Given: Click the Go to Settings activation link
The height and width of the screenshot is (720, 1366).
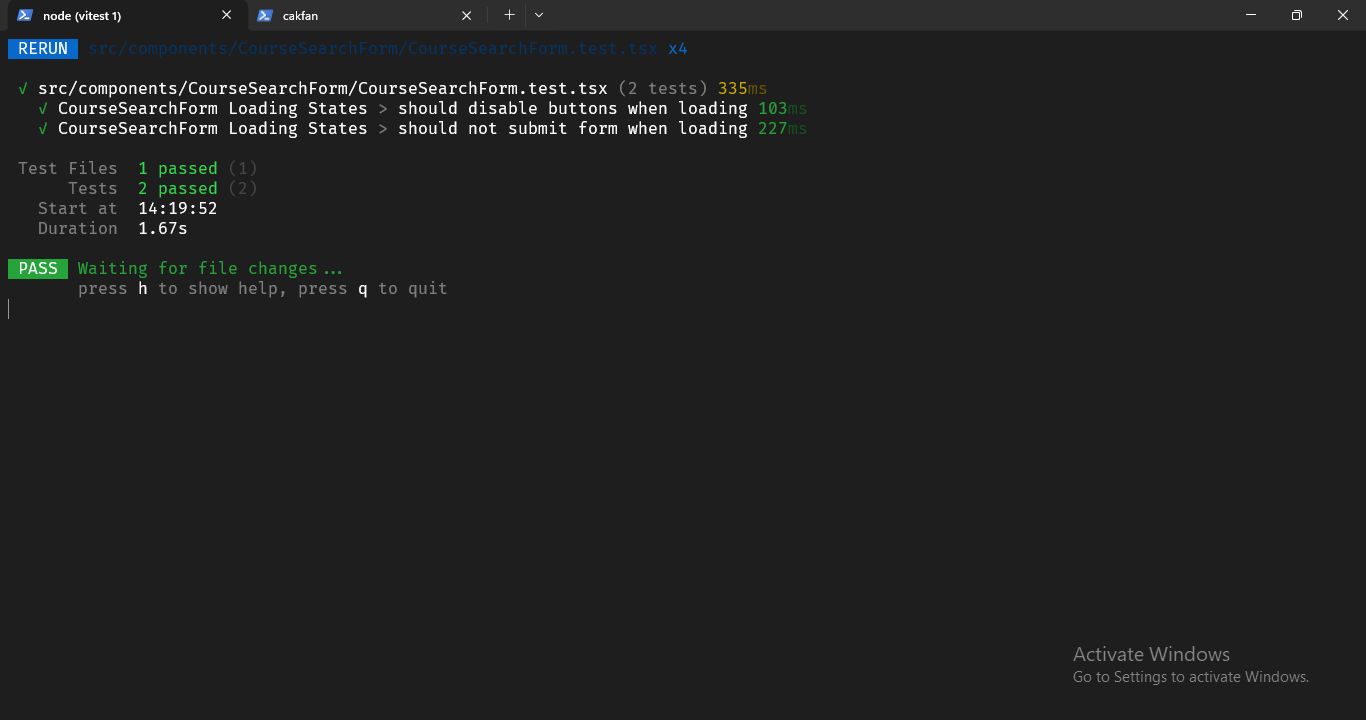Looking at the screenshot, I should [1190, 676].
